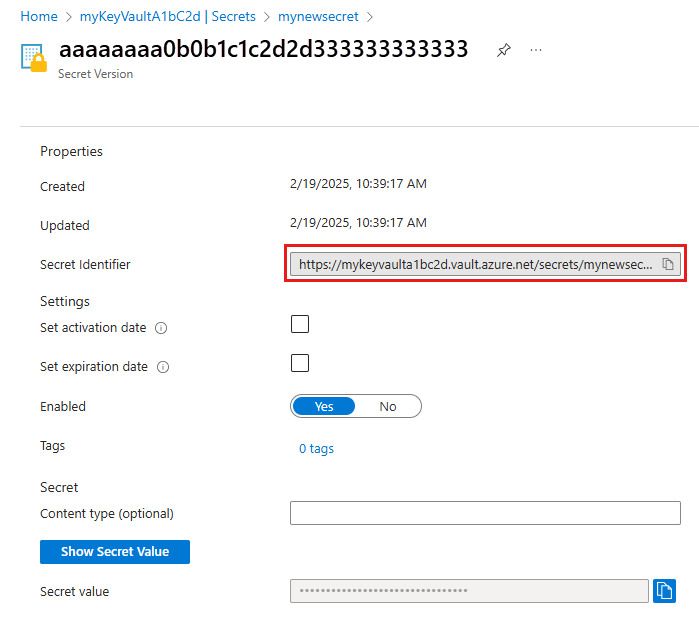Screen dimensions: 699x622
Task: Click the Enabled label
Action: [63, 407]
